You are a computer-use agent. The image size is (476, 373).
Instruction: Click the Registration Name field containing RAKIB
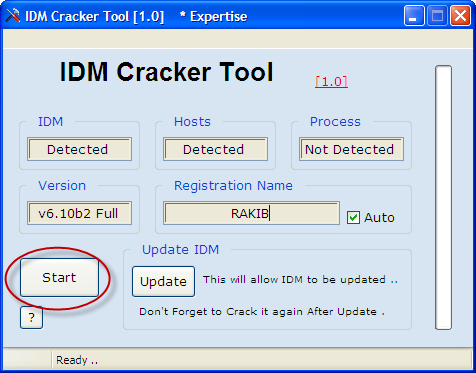click(x=252, y=213)
